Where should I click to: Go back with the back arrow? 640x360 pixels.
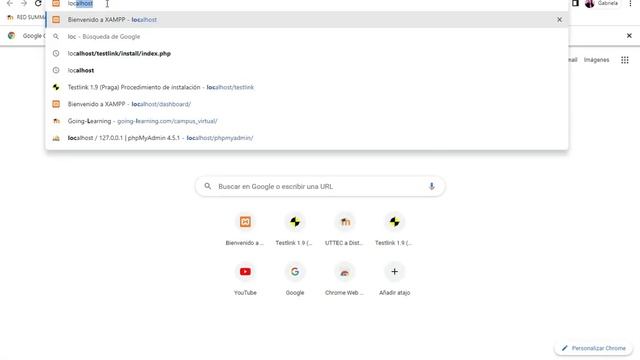10,3
